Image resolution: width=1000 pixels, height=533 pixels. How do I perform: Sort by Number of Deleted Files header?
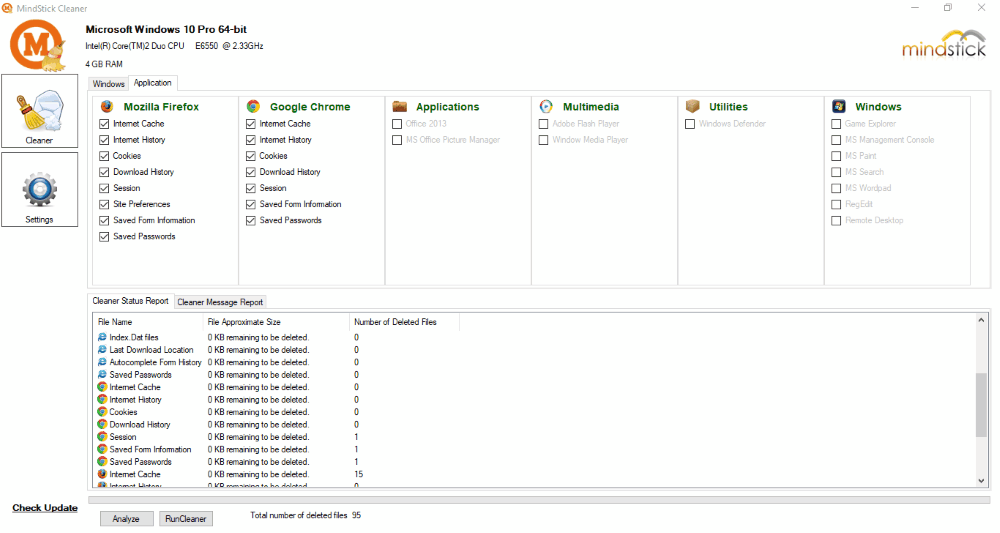coord(404,322)
